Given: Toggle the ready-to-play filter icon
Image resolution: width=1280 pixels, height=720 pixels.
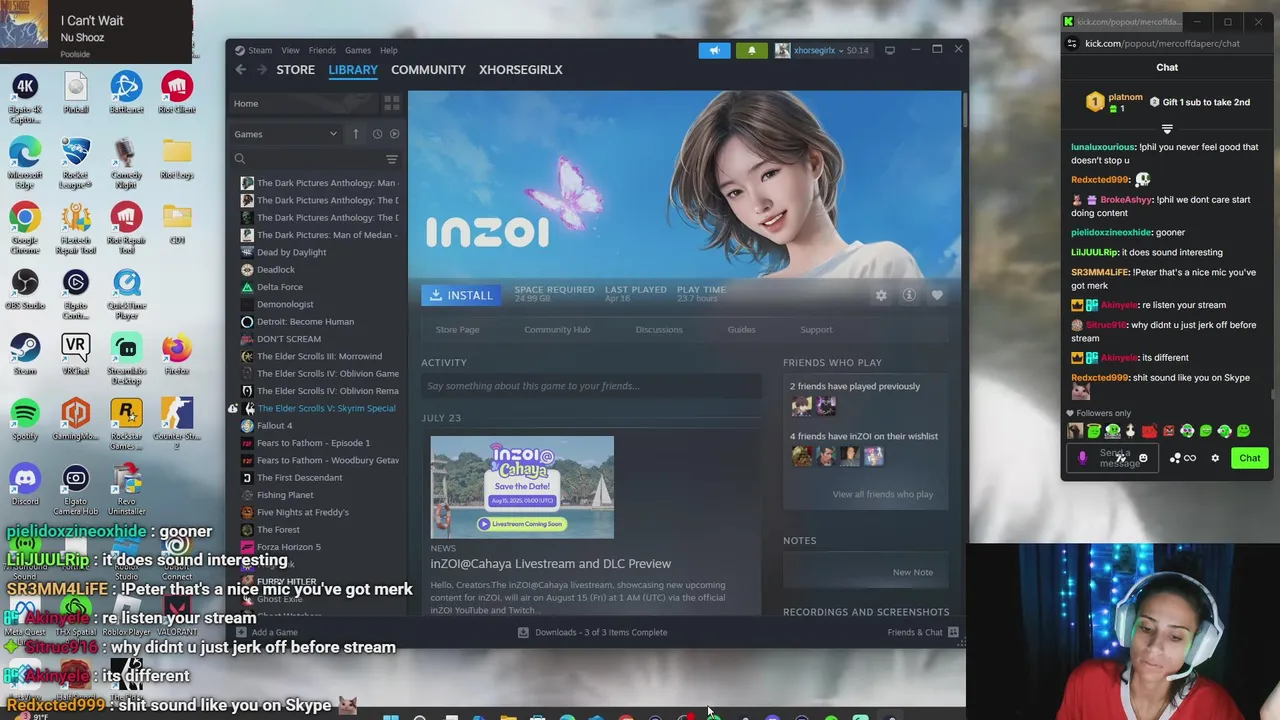Looking at the screenshot, I should [x=394, y=134].
